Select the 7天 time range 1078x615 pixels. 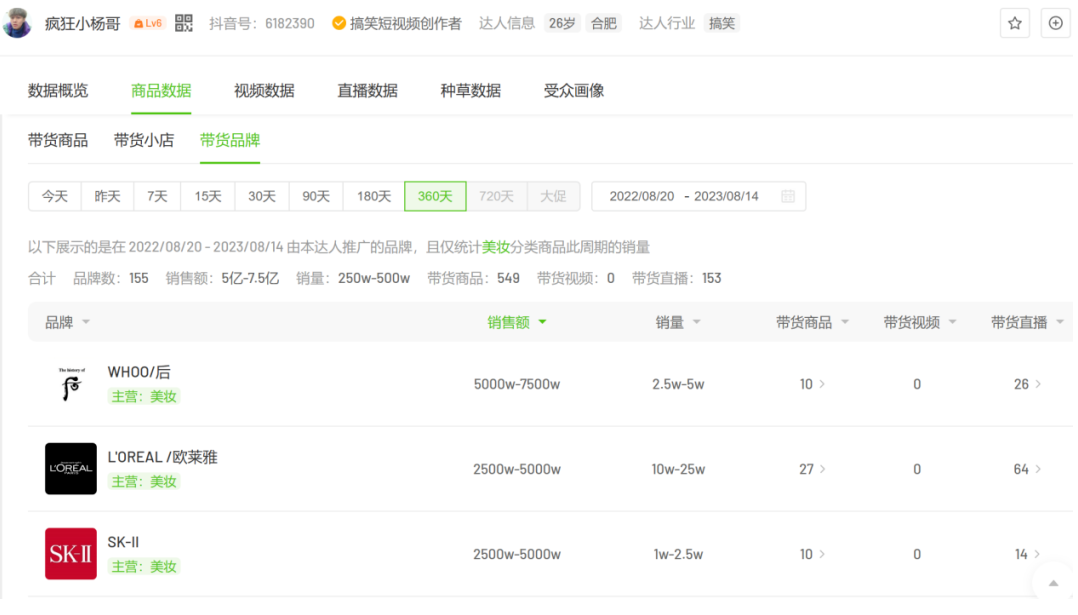point(157,197)
